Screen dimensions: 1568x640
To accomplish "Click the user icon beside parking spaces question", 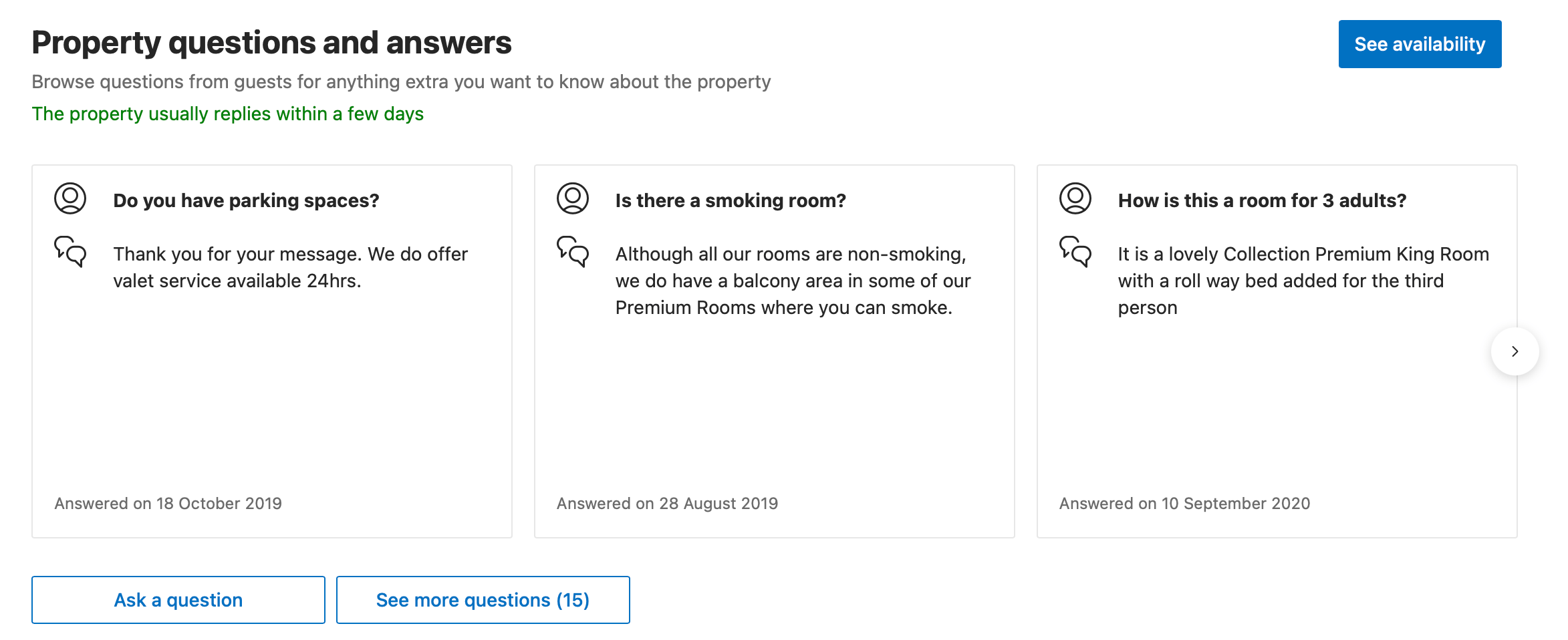I will tap(70, 198).
